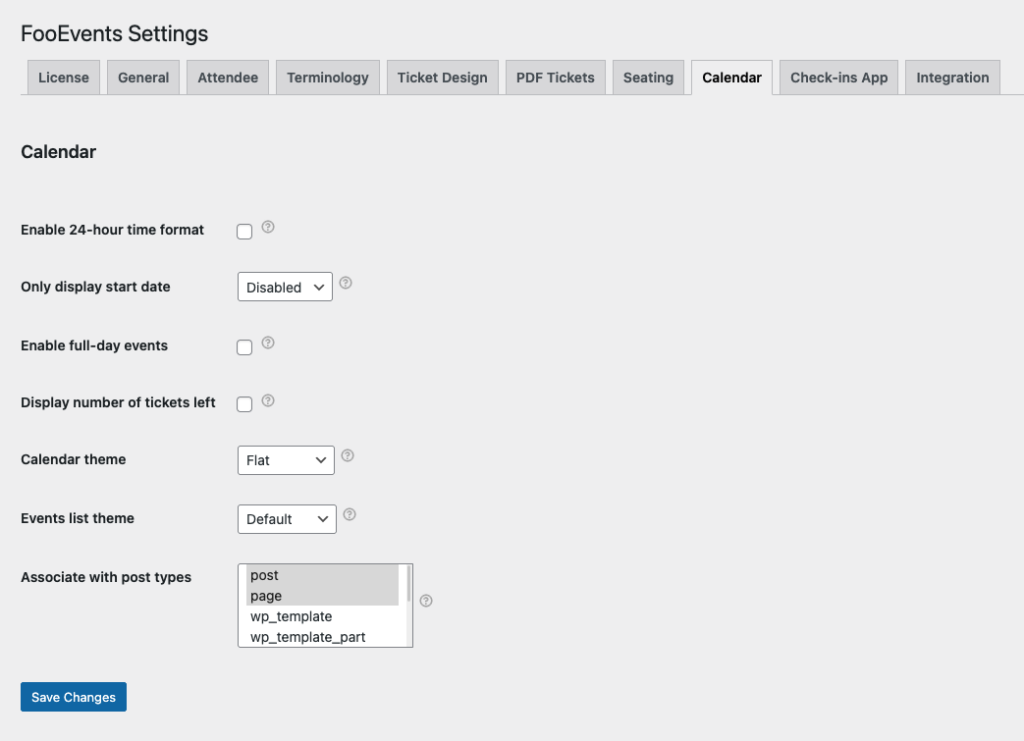Tick Display number of tickets left
Viewport: 1024px width, 741px height.
[x=243, y=404]
